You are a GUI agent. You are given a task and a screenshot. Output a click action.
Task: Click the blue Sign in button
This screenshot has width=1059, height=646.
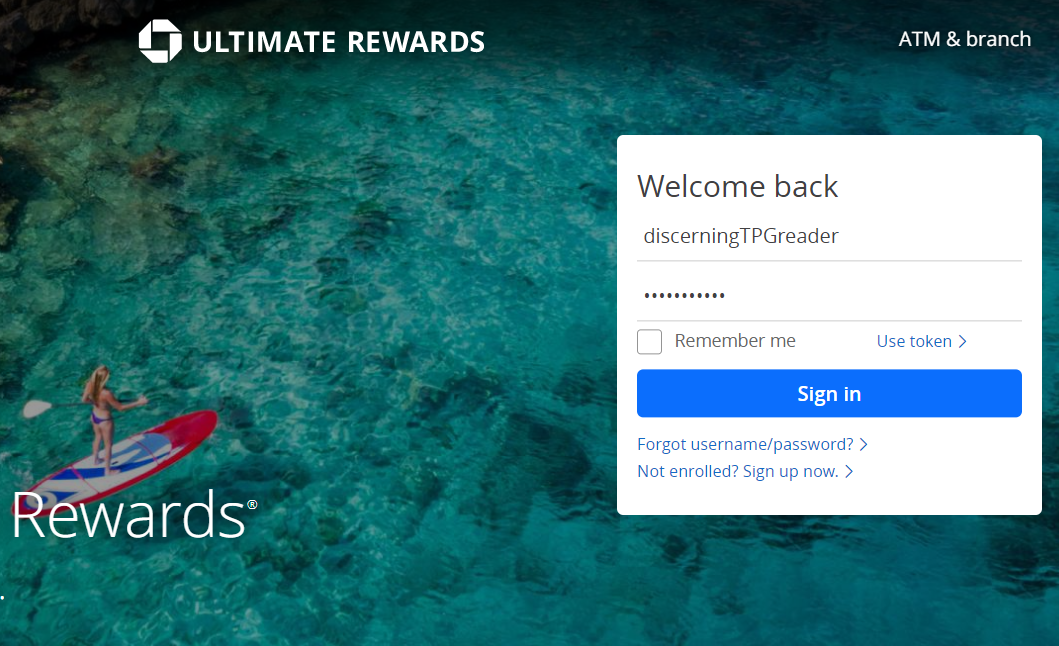(829, 393)
